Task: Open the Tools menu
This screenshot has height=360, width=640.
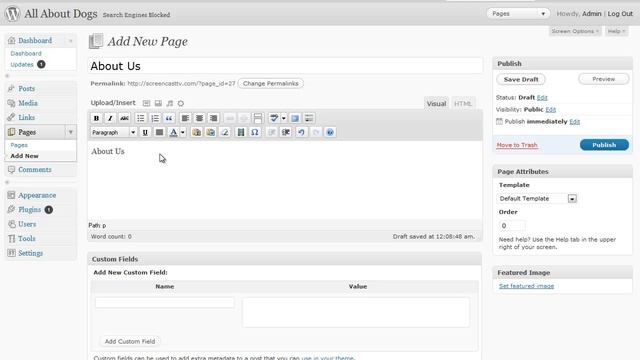Action: coord(27,239)
